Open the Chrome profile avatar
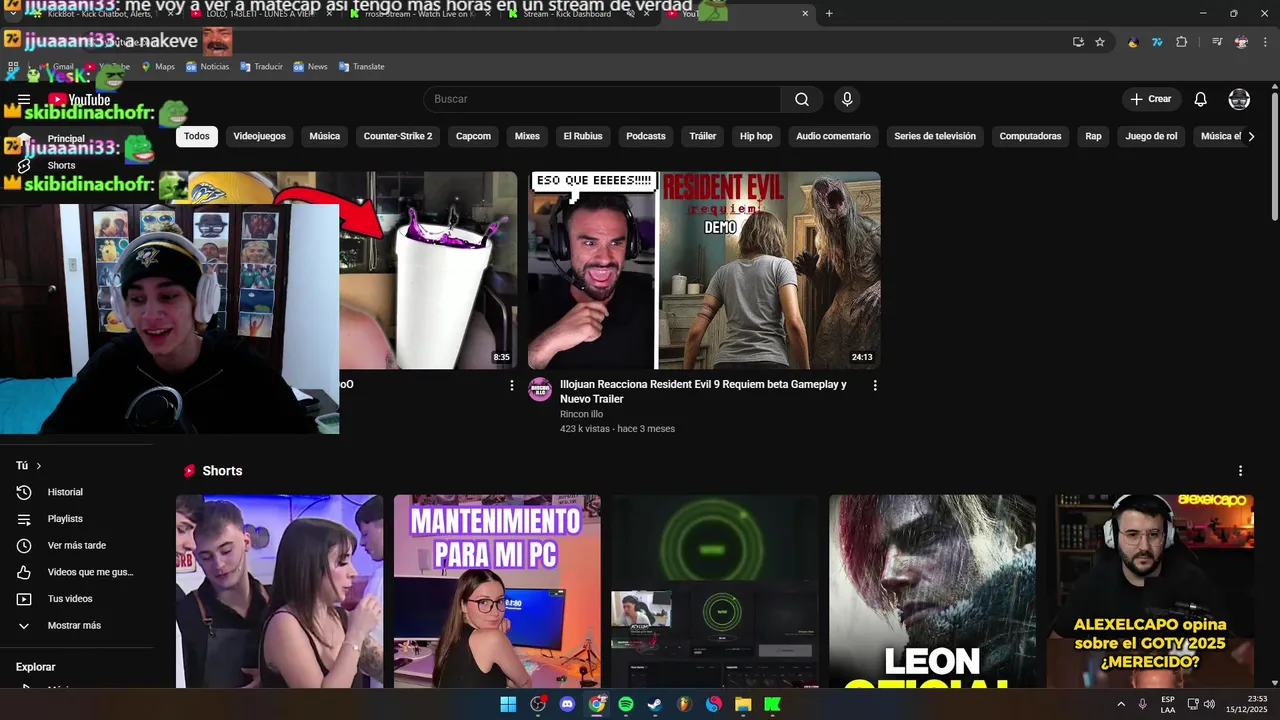Screen dimensions: 1280x720 pyautogui.click(x=1241, y=42)
